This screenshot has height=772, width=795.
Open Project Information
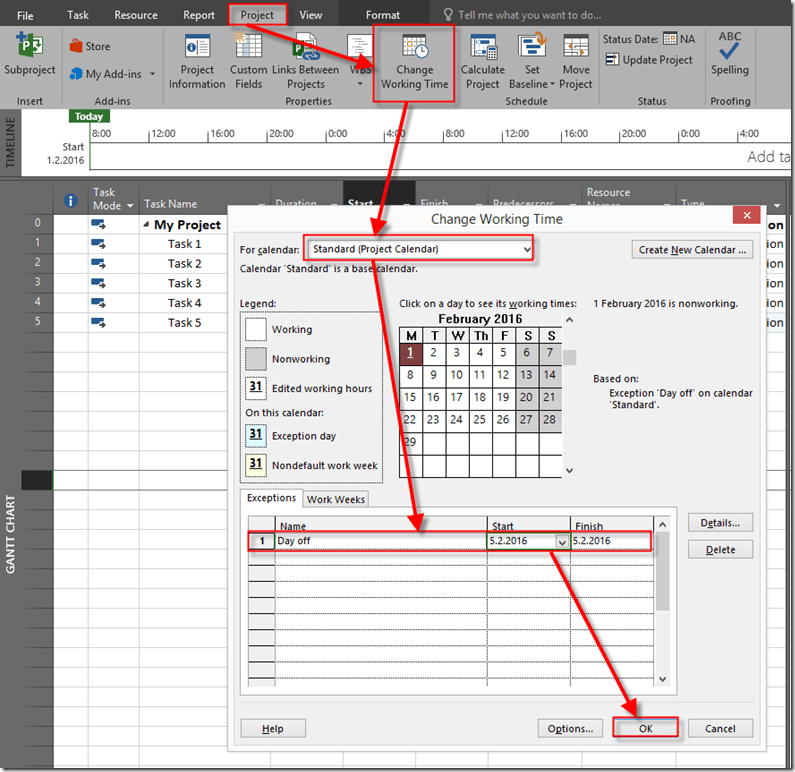pyautogui.click(x=197, y=62)
